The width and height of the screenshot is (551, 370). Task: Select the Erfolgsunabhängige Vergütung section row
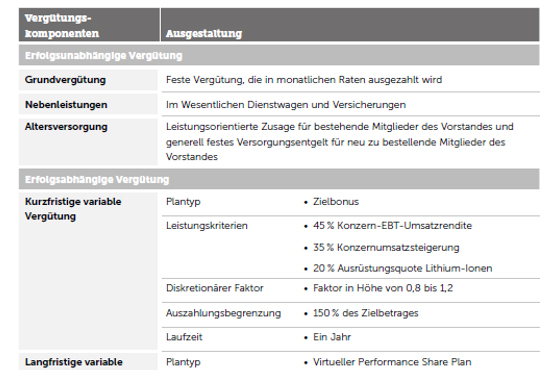click(x=279, y=55)
